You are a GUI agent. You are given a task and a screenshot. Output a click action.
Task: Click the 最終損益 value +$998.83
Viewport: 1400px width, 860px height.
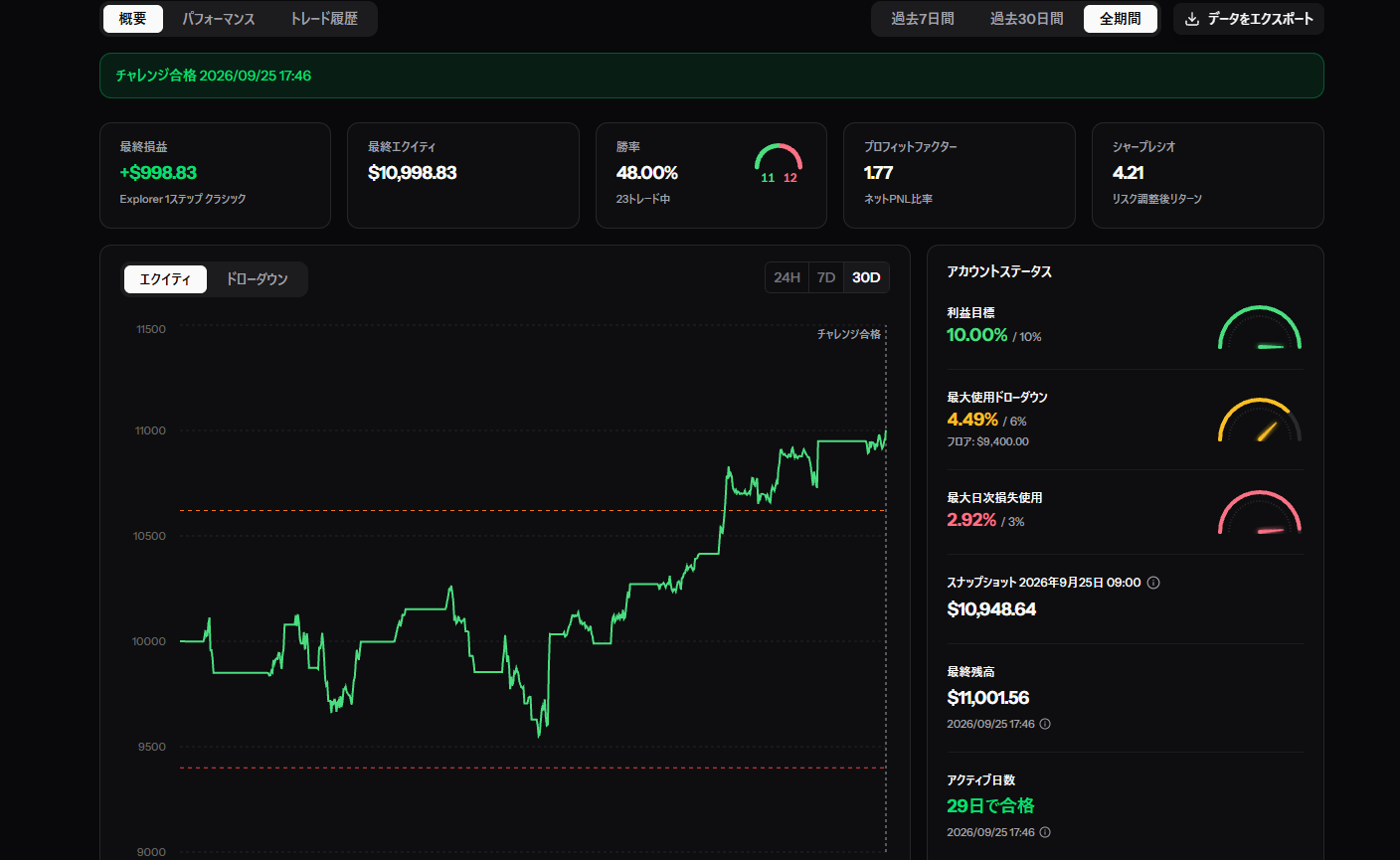(158, 173)
